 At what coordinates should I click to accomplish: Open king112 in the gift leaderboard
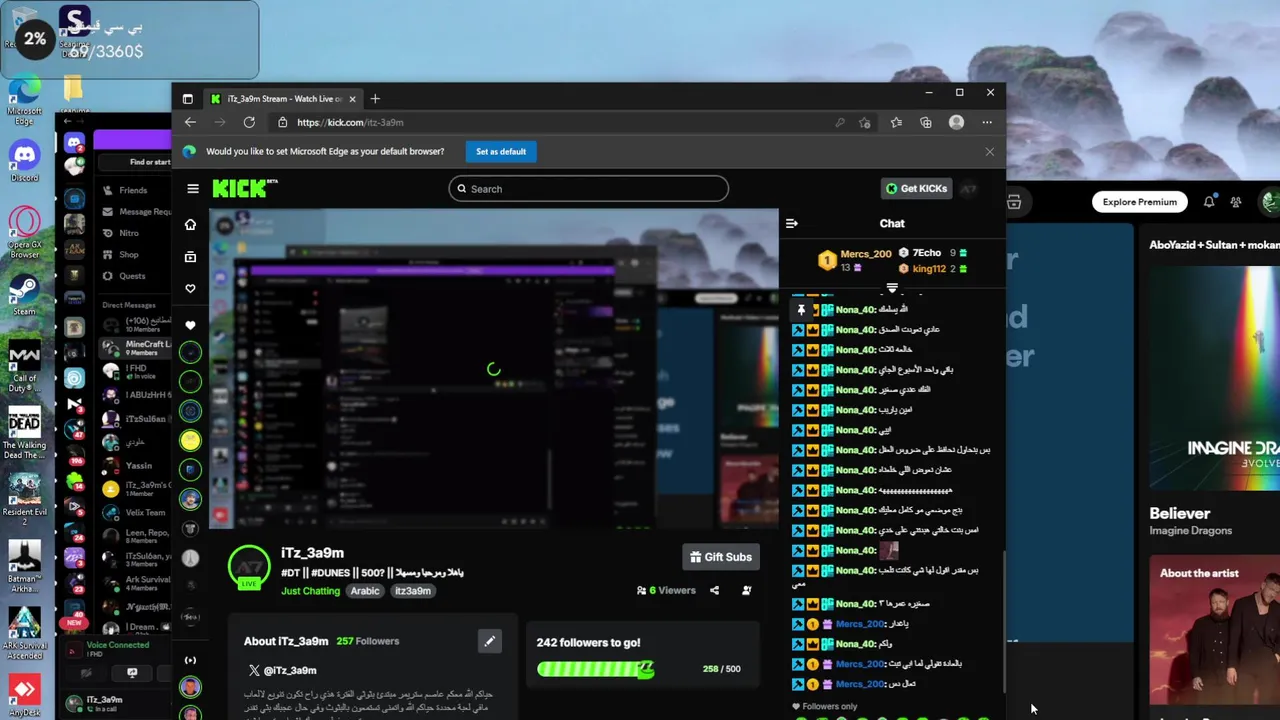[x=929, y=268]
